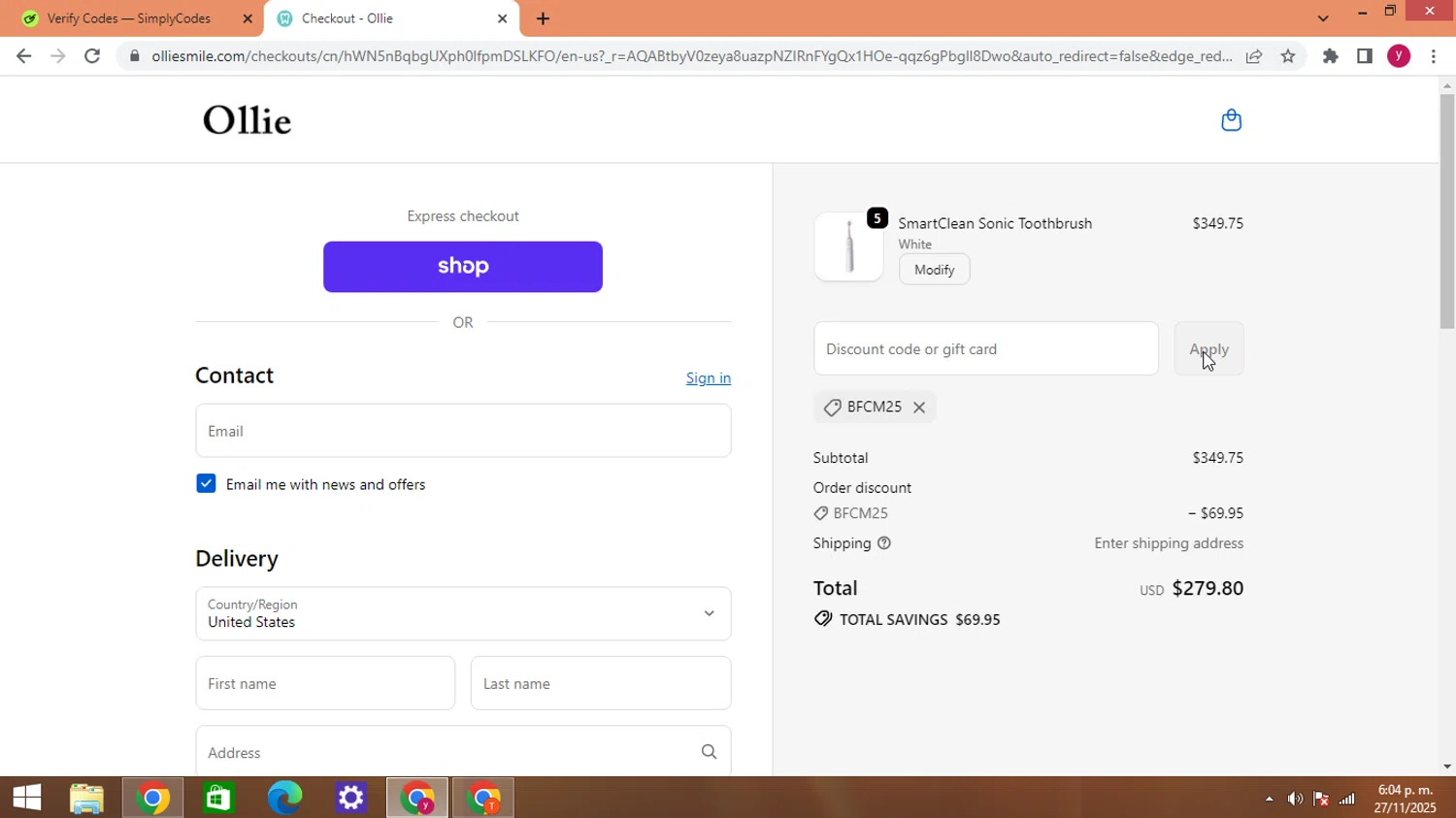Screen dimensions: 1456x818
Task: Click the page vertical scrollbar thumb
Action: click(1447, 213)
